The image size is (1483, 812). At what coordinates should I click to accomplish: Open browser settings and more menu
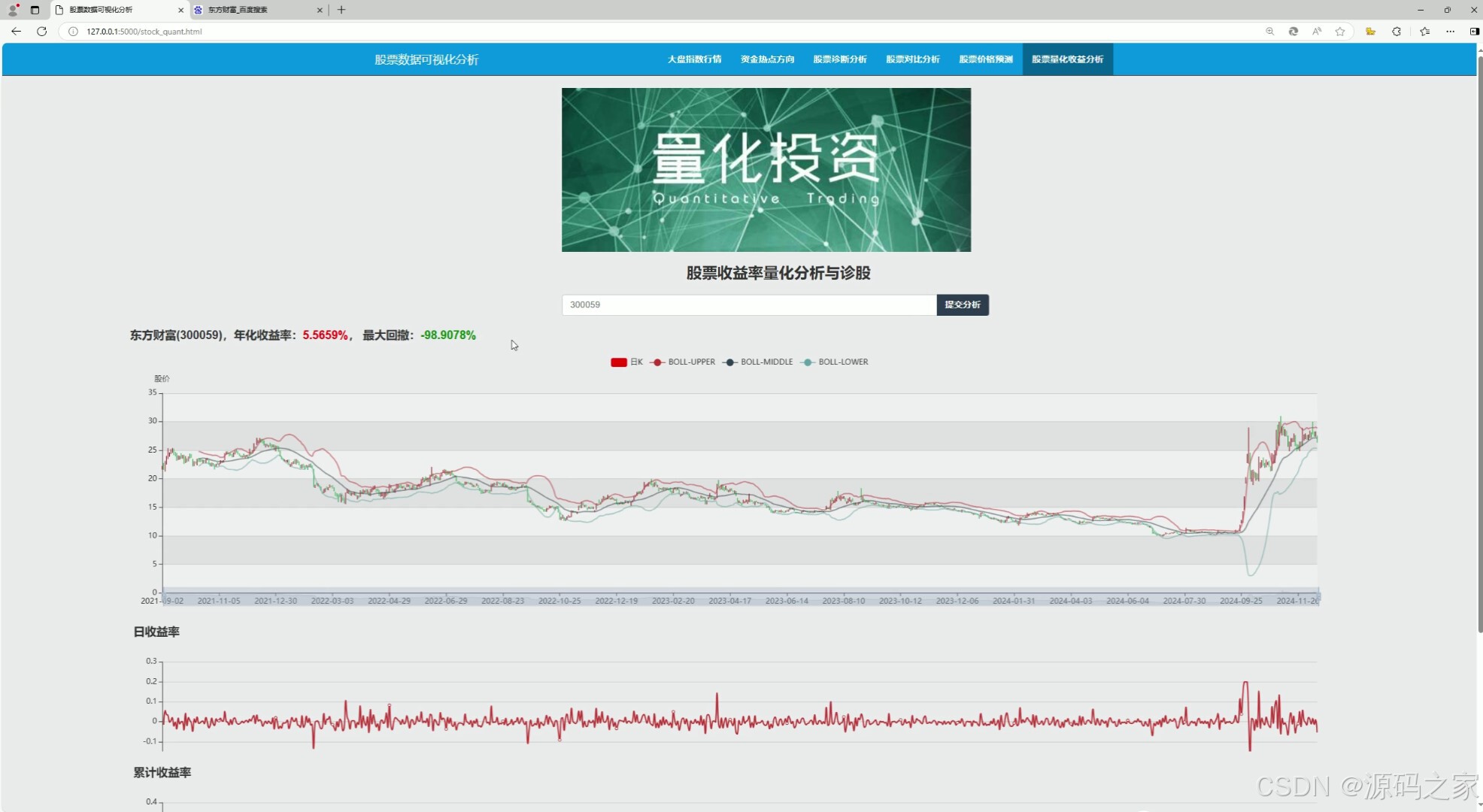coord(1451,32)
